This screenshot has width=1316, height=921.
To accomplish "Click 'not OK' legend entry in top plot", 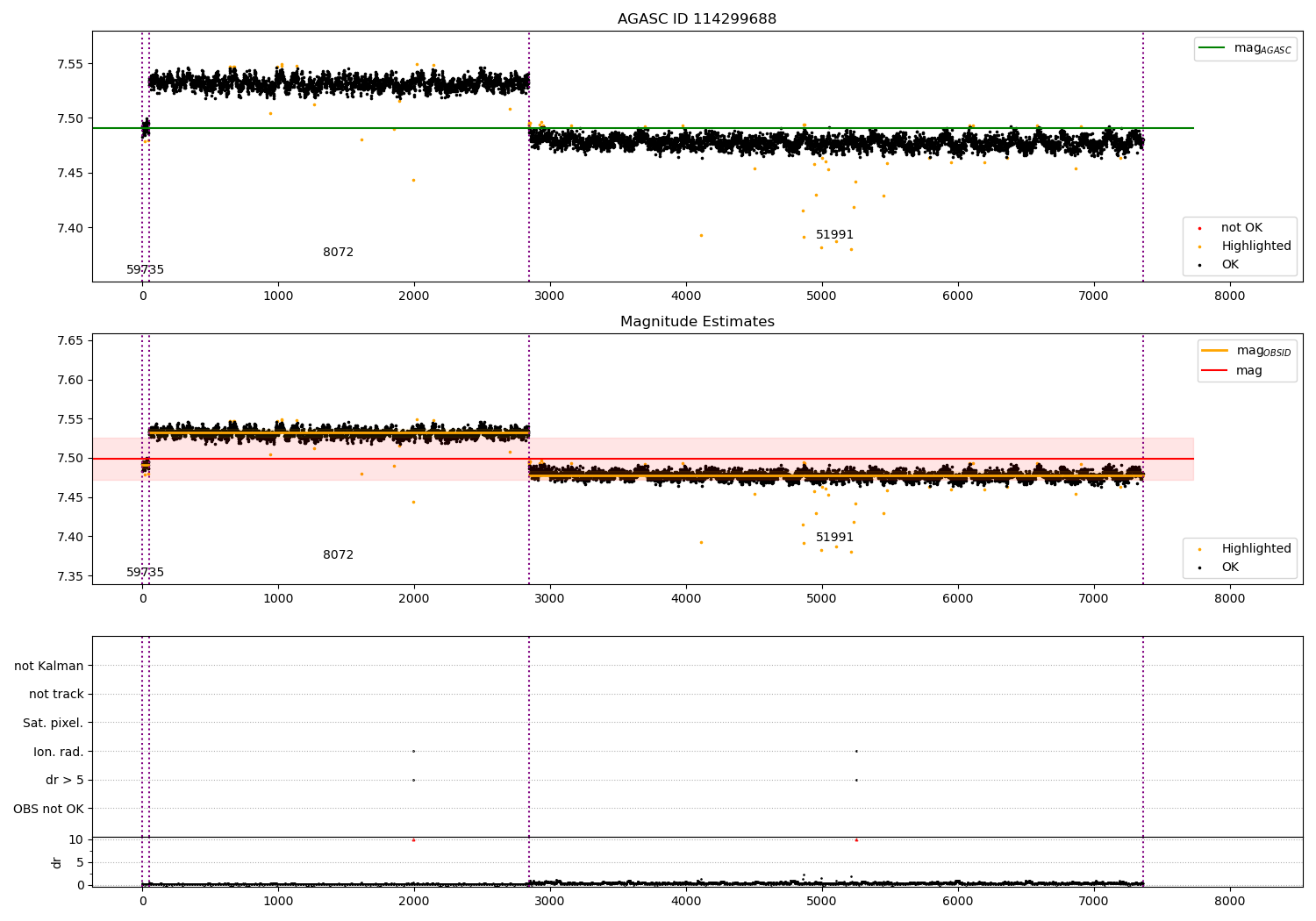I will point(1240,228).
